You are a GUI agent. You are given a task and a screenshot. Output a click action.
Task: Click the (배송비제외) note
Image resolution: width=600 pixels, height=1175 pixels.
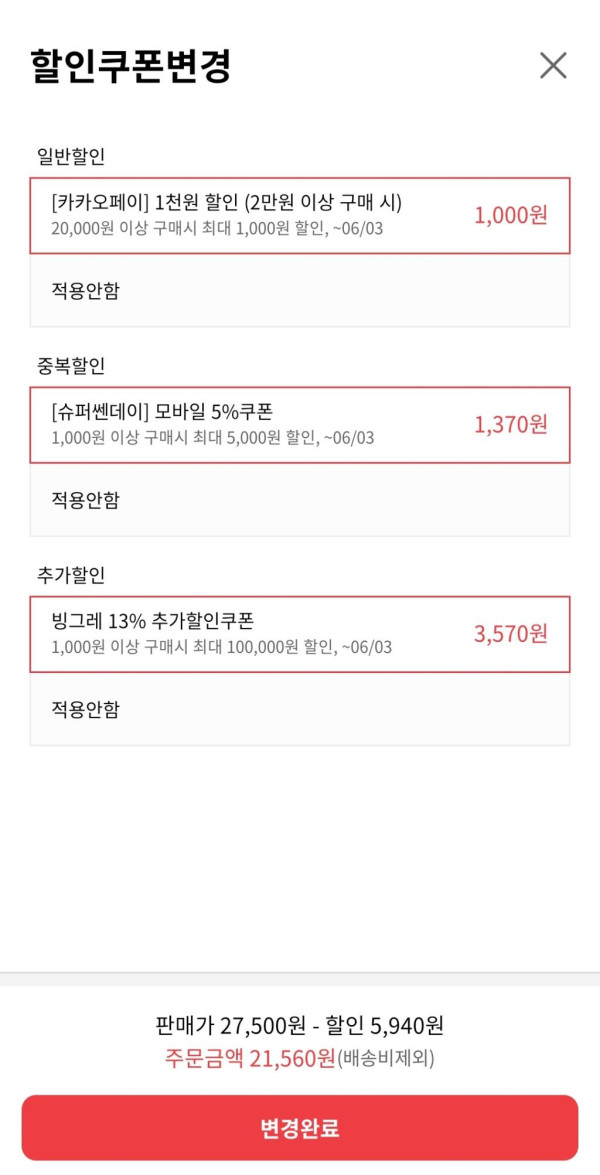(x=386, y=1058)
